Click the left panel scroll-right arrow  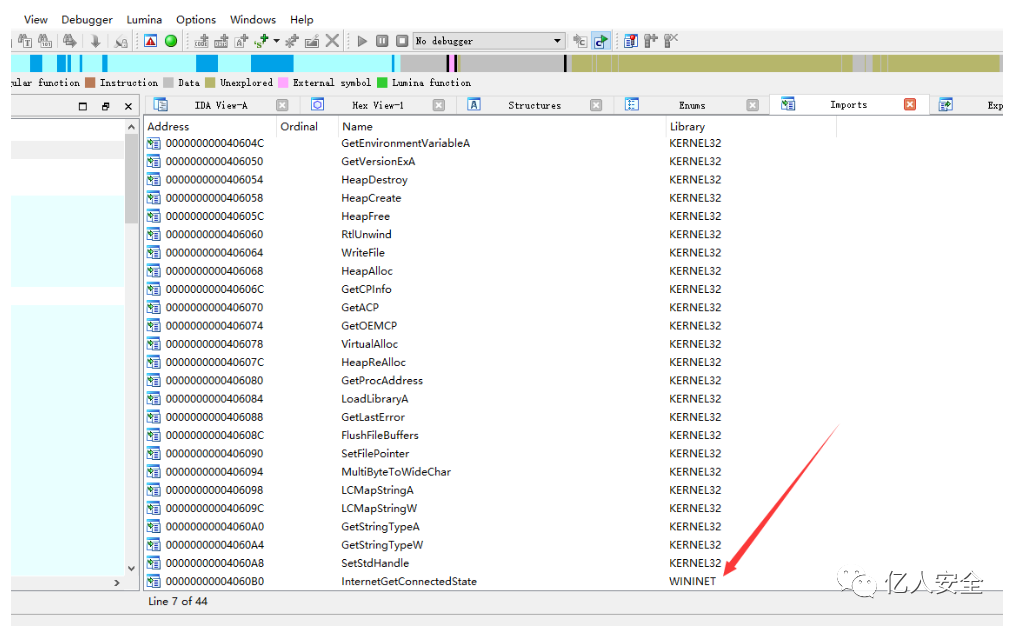[117, 583]
